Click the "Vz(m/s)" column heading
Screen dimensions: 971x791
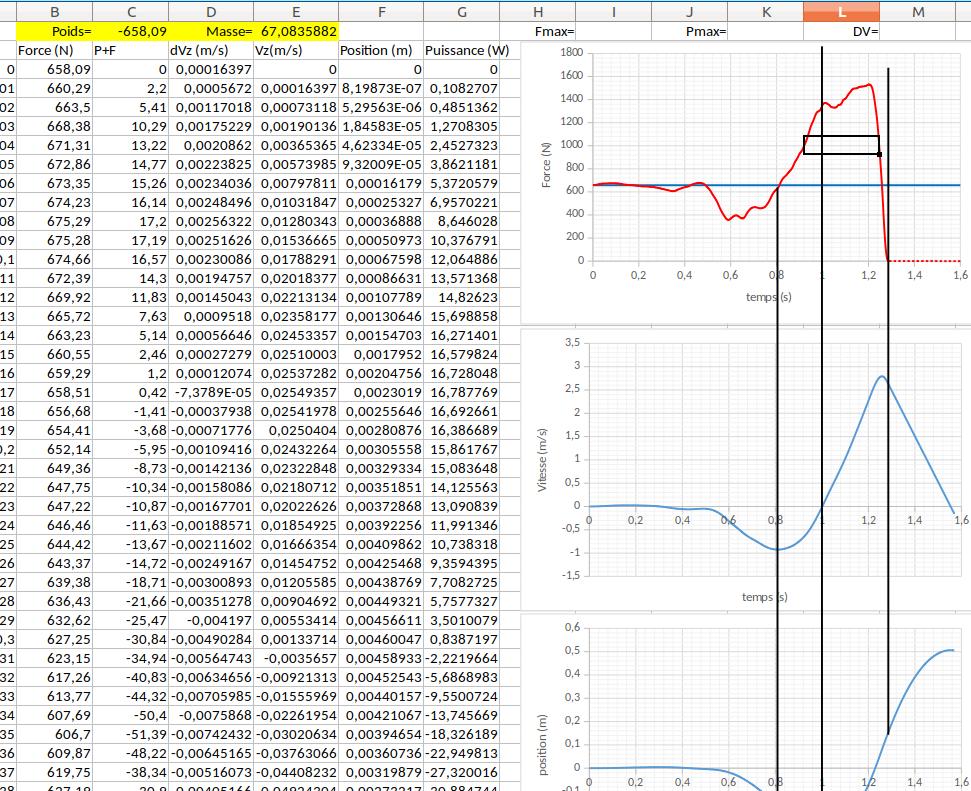pyautogui.click(x=296, y=50)
